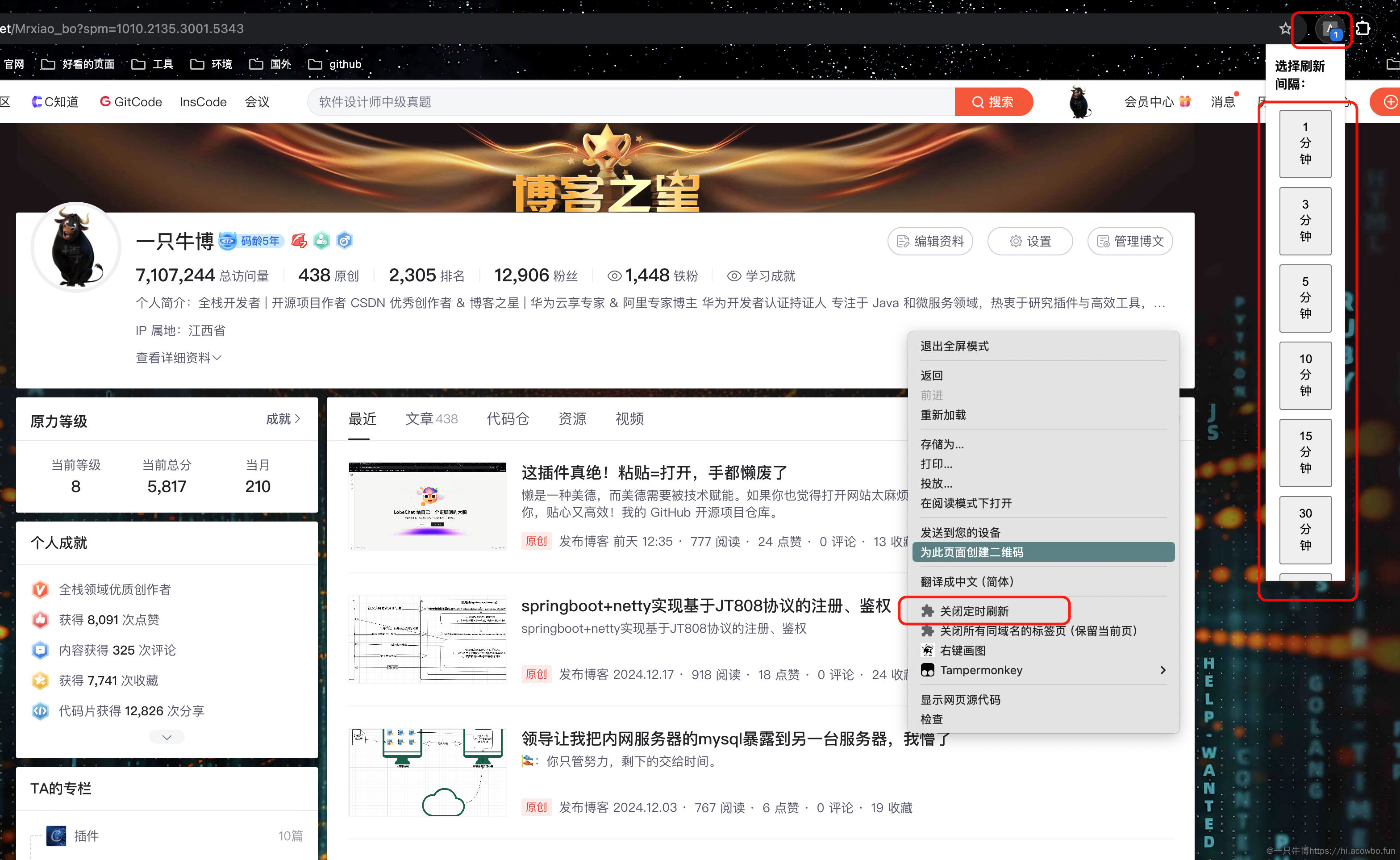Switch to the 文章 438 tab

tap(431, 419)
